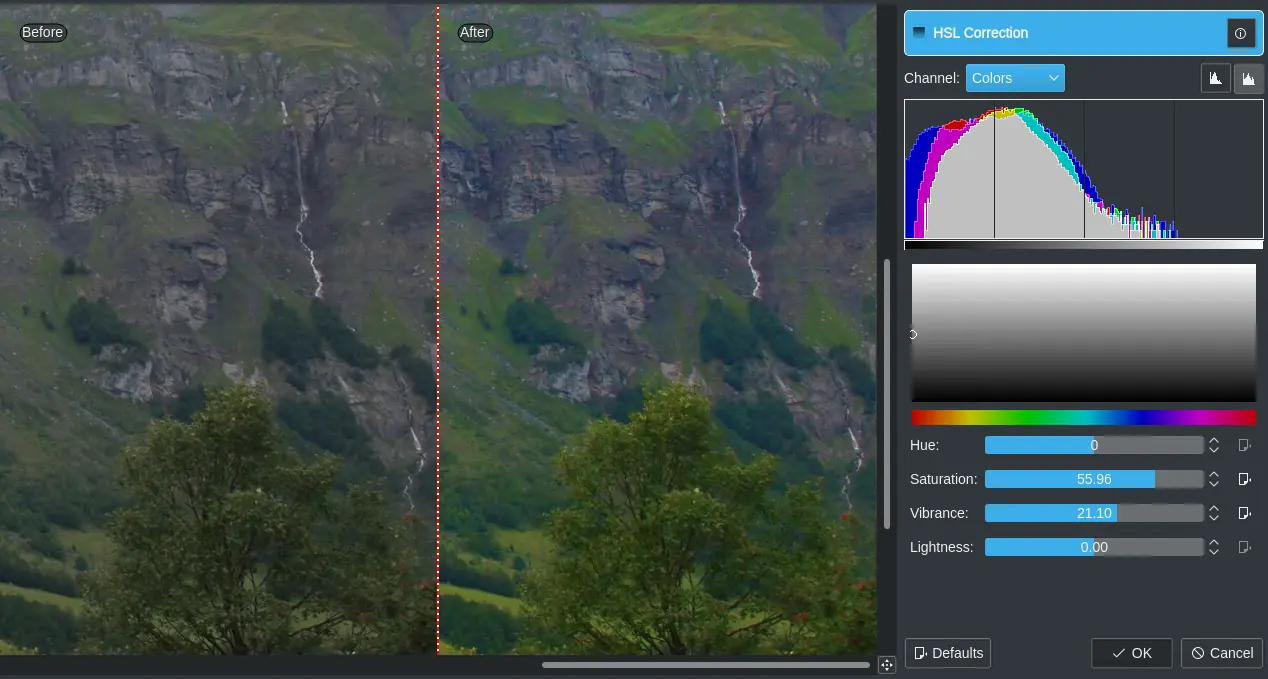Click inside the color histogram graph
The width and height of the screenshot is (1268, 679).
(1083, 170)
